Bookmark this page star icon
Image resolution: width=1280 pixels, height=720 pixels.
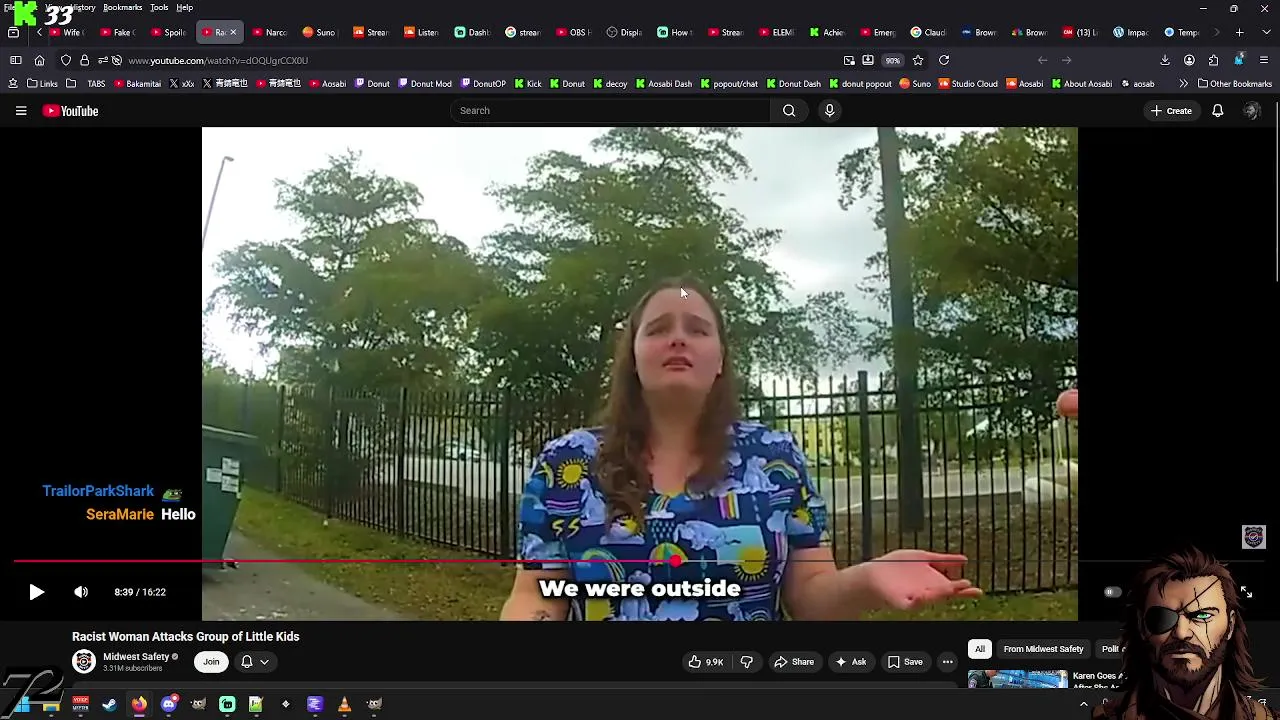[x=918, y=60]
